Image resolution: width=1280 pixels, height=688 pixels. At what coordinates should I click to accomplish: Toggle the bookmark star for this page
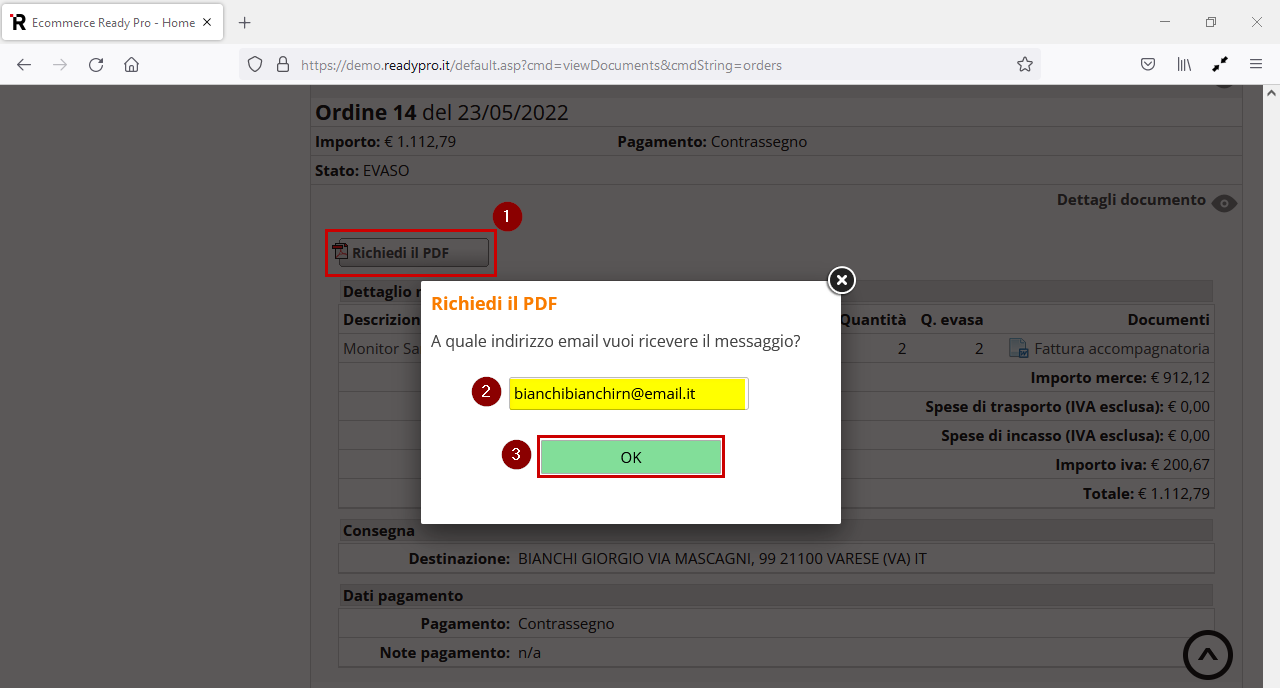click(x=1024, y=63)
